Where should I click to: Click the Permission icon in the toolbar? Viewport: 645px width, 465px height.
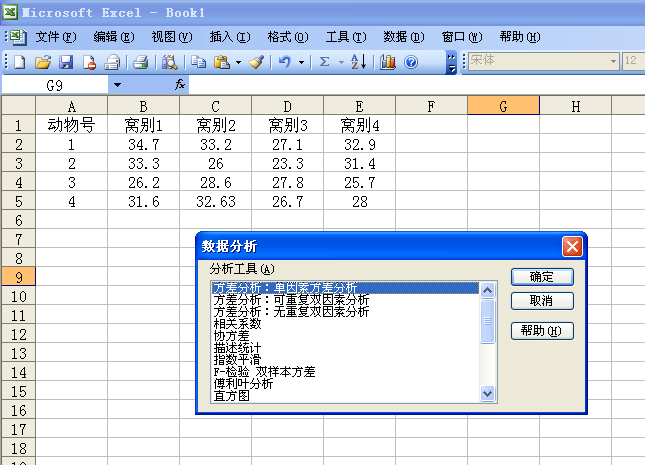89,63
